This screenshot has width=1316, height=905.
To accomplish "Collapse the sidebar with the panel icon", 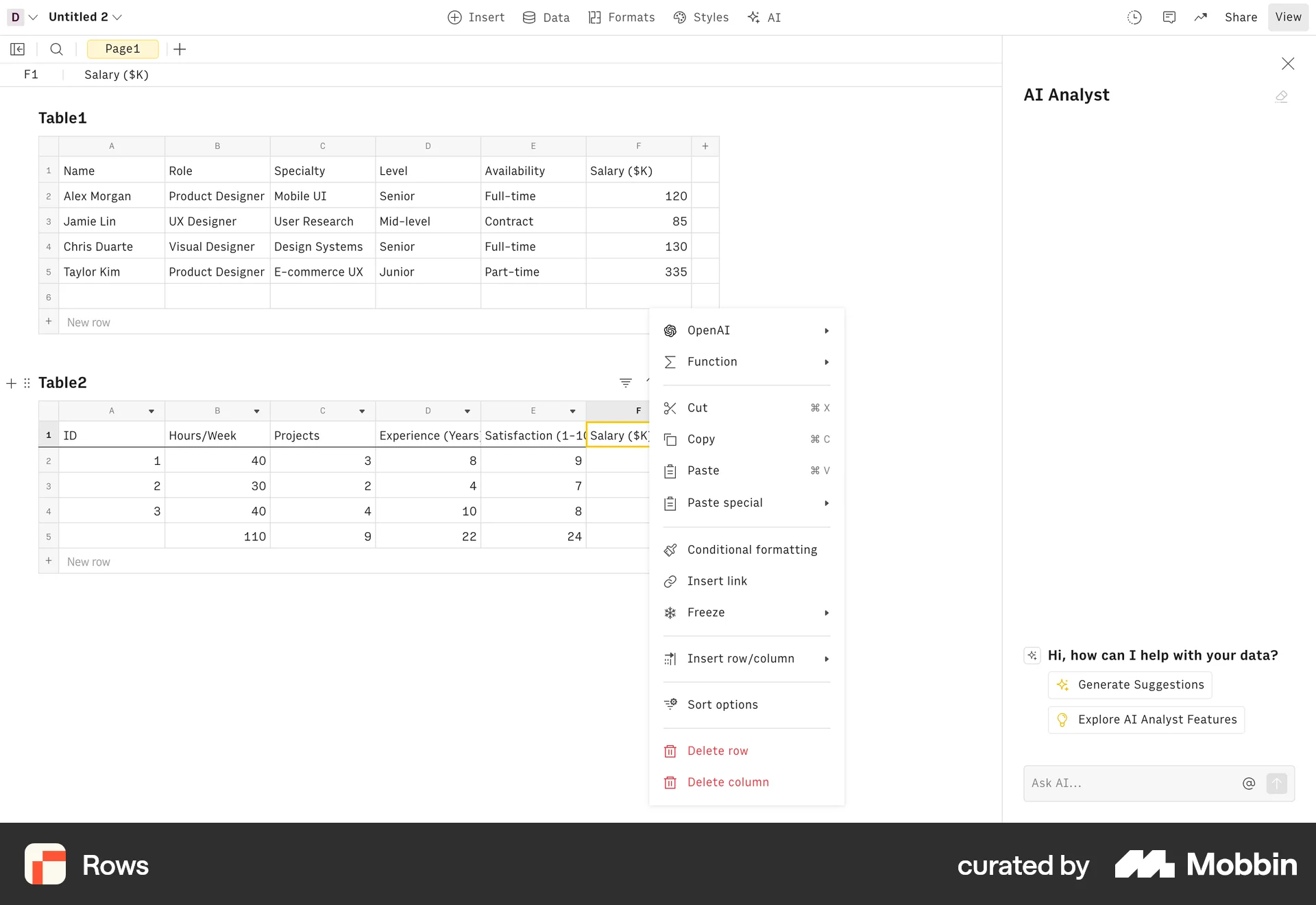I will [17, 49].
